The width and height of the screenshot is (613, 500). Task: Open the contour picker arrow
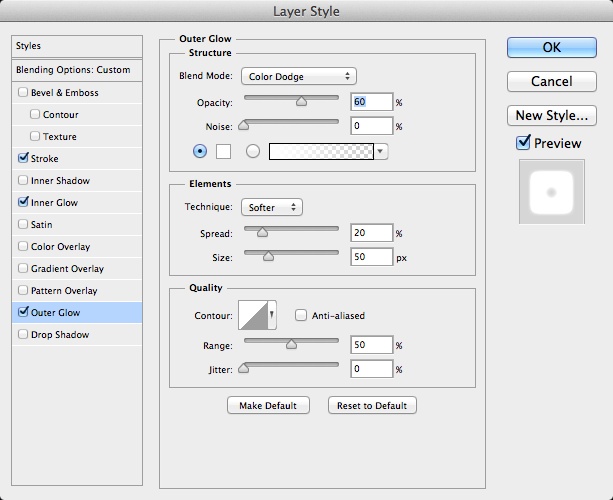tap(273, 315)
